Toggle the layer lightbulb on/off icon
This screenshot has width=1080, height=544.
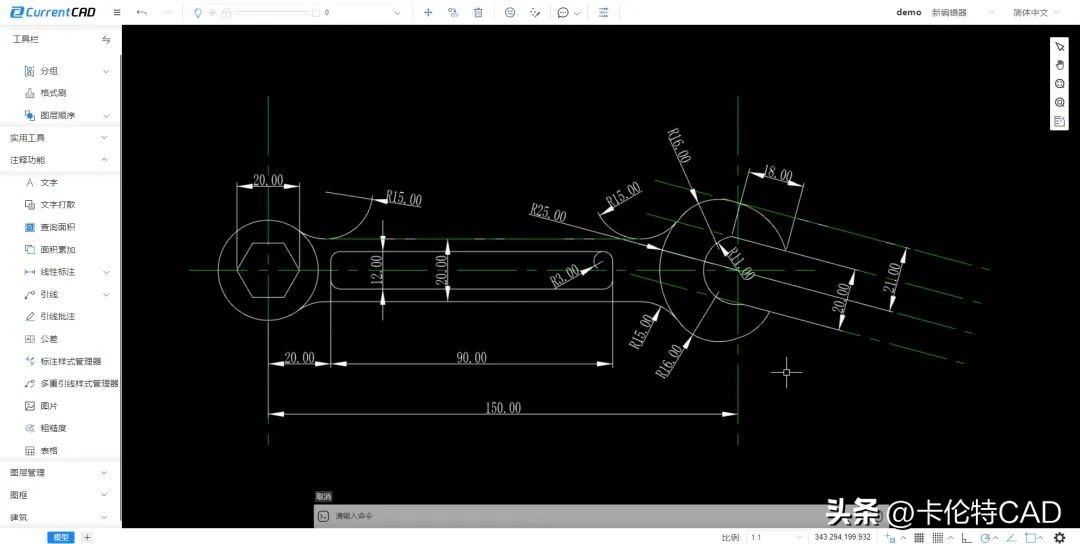(198, 12)
